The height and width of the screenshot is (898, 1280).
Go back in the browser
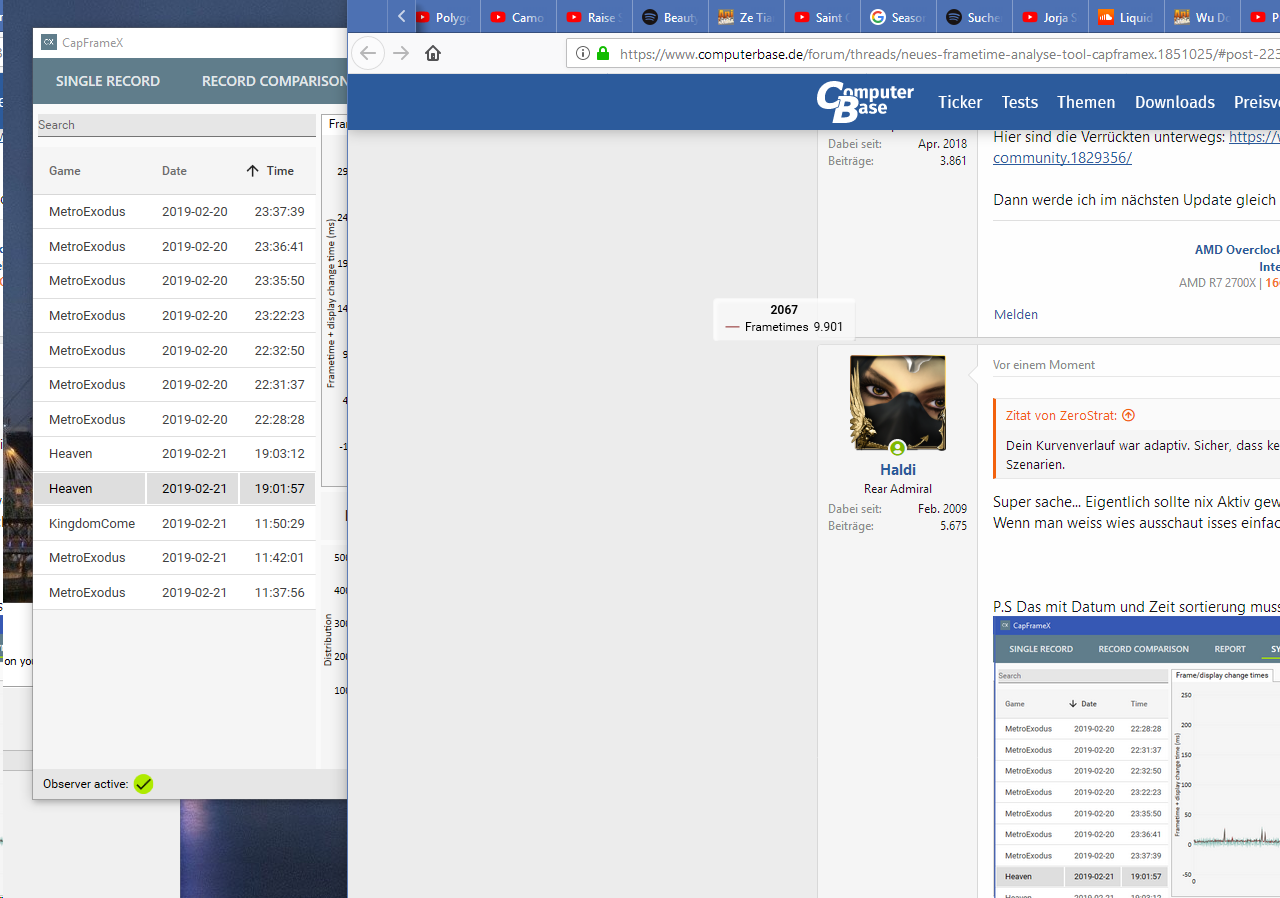[368, 53]
